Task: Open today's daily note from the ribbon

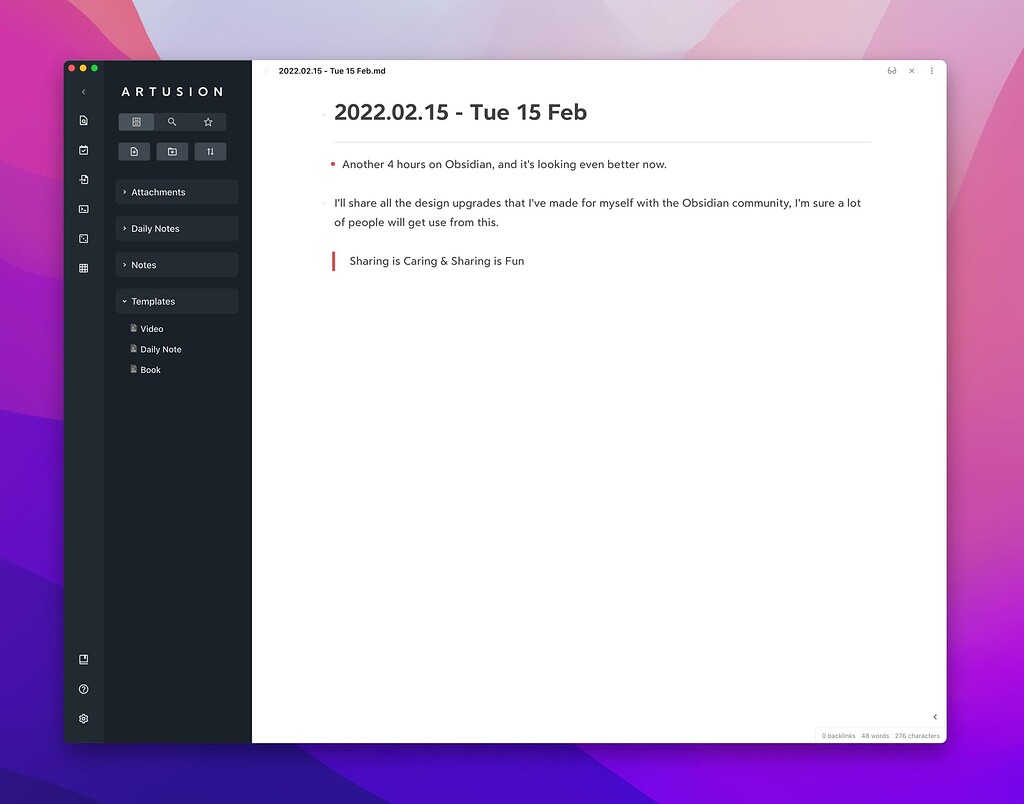Action: 84,150
